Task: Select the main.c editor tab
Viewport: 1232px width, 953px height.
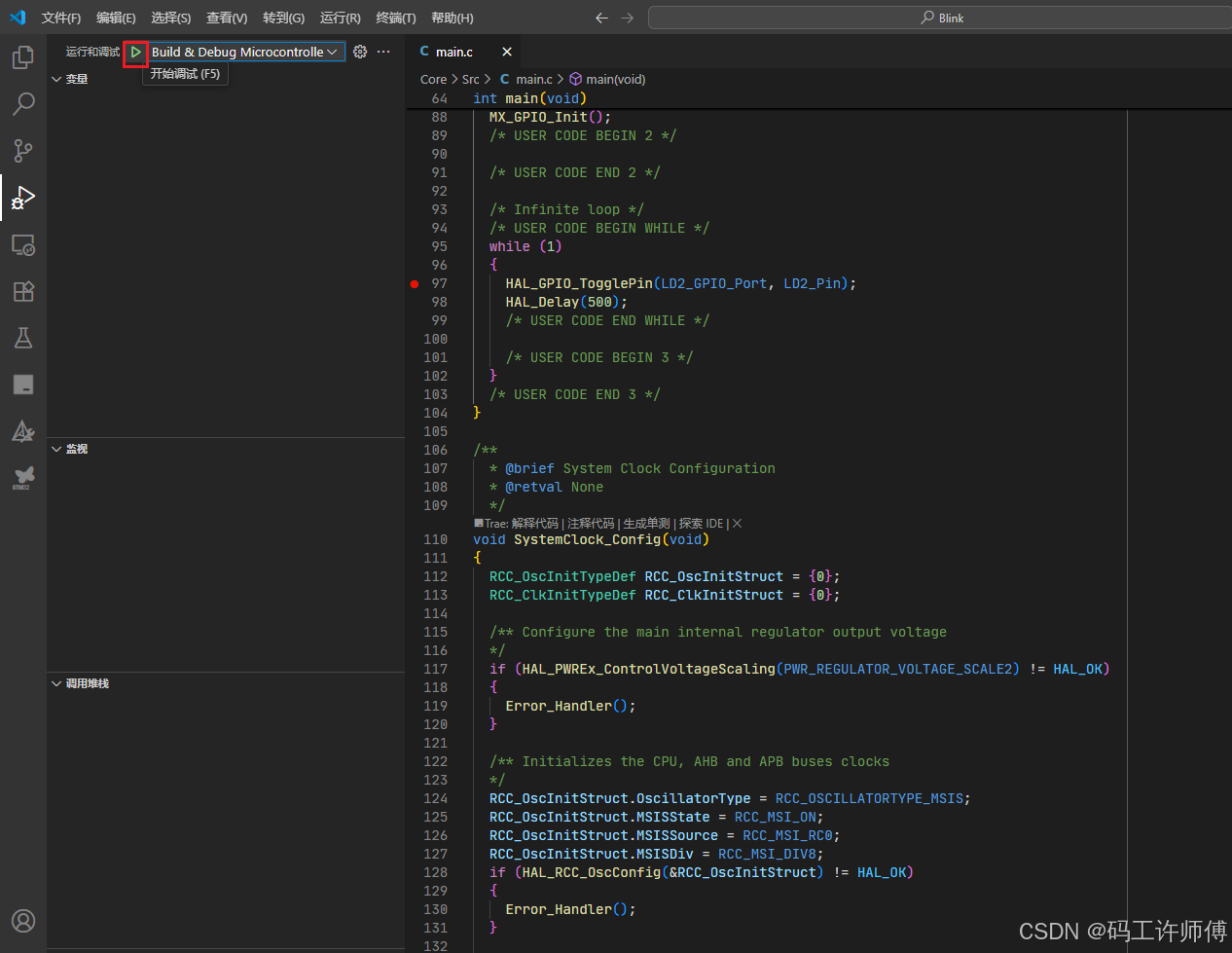Action: point(464,52)
